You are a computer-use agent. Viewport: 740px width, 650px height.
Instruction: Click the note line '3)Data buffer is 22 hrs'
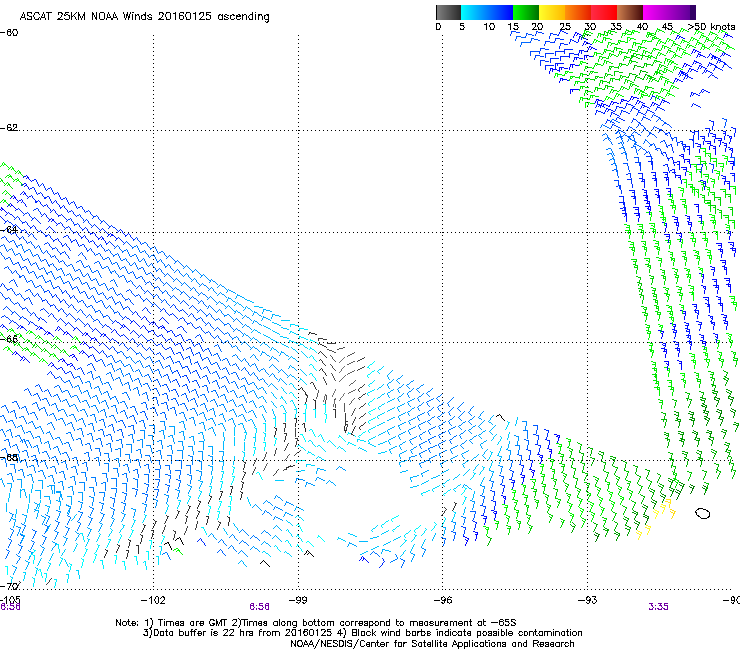[362, 633]
